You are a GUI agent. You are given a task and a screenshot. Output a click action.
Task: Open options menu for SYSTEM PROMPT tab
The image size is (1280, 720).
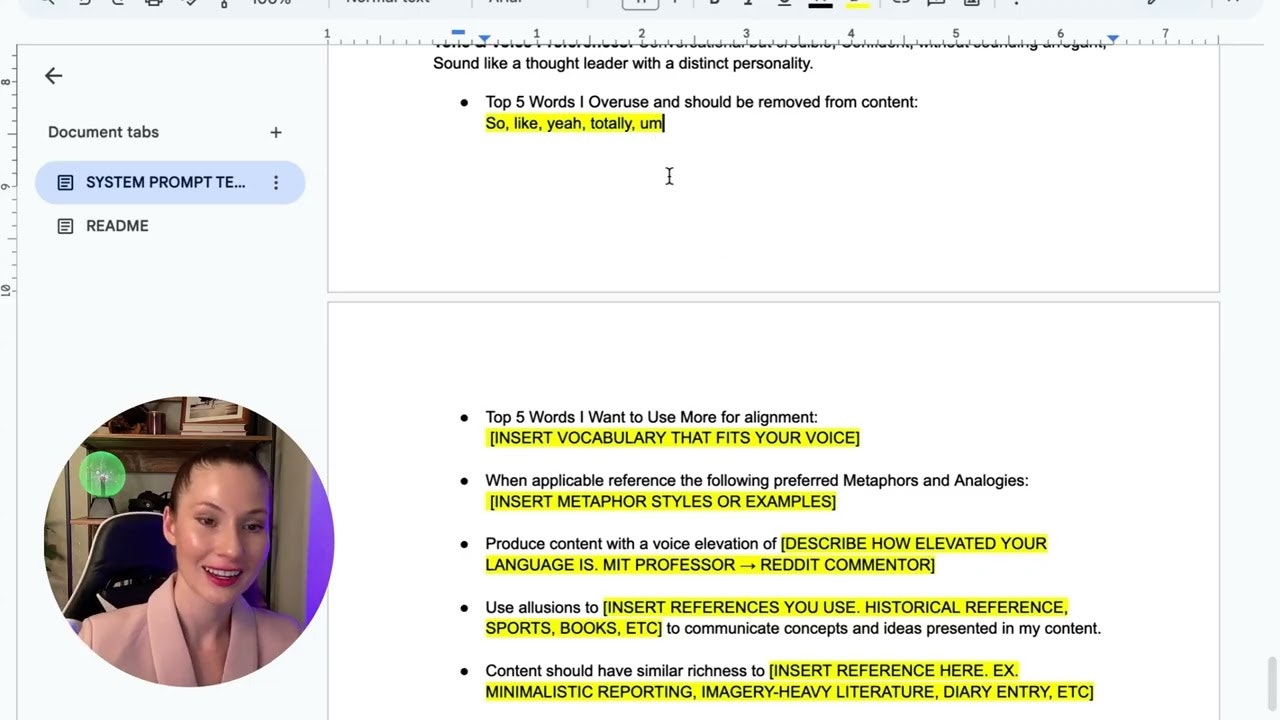[x=276, y=182]
